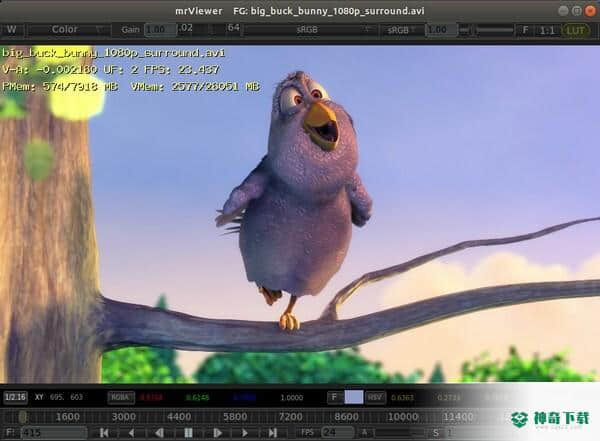This screenshot has width=600, height=441.
Task: Click the sampled pixel color swatch
Action: pyautogui.click(x=354, y=397)
